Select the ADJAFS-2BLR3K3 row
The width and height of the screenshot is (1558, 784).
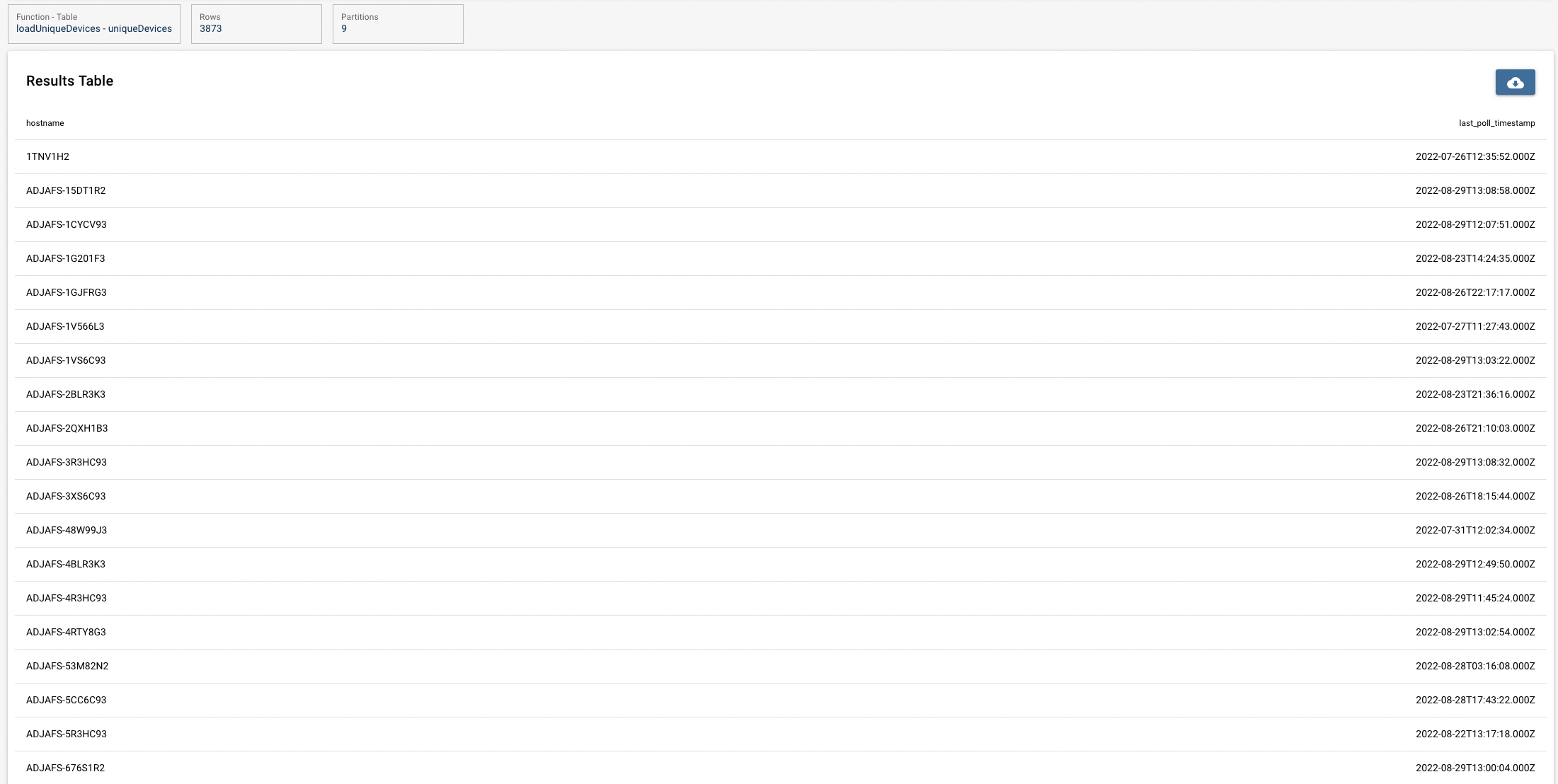[781, 395]
